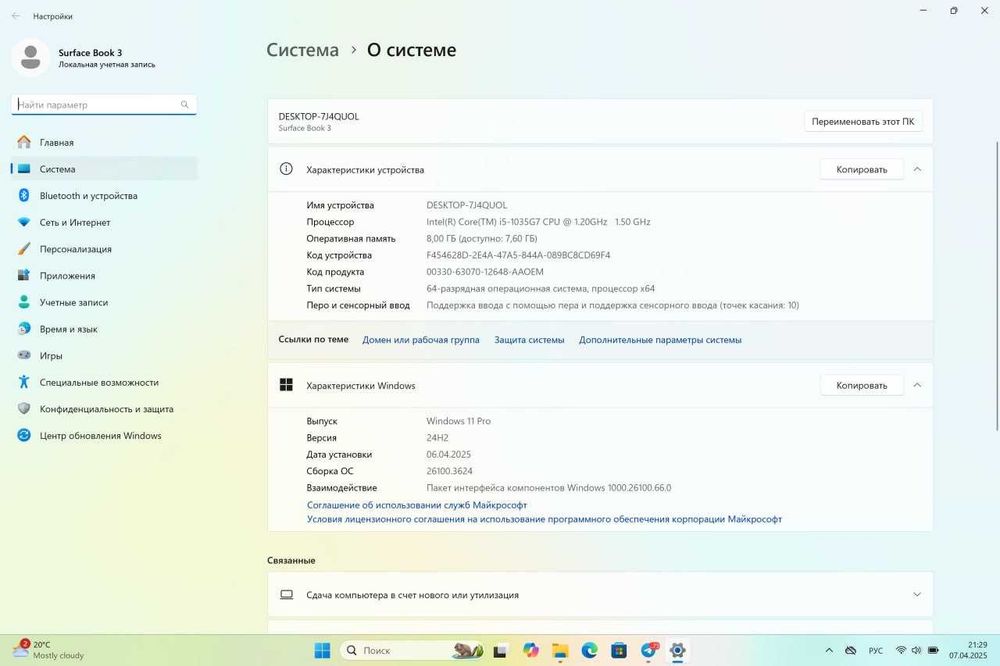The height and width of the screenshot is (666, 1000).
Task: Click the Surface Book 3 account avatar
Action: pyautogui.click(x=30, y=57)
